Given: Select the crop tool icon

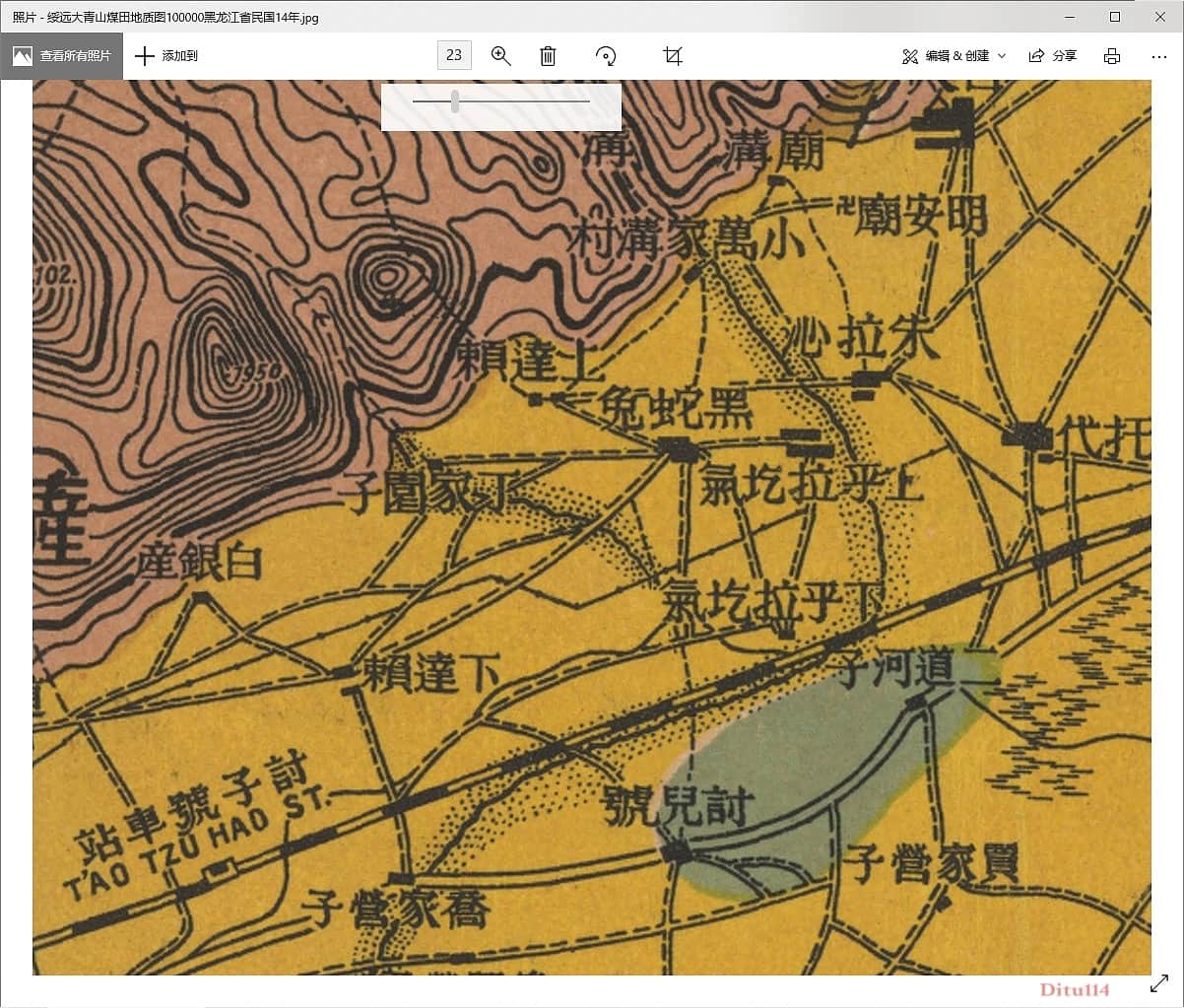Looking at the screenshot, I should point(673,56).
